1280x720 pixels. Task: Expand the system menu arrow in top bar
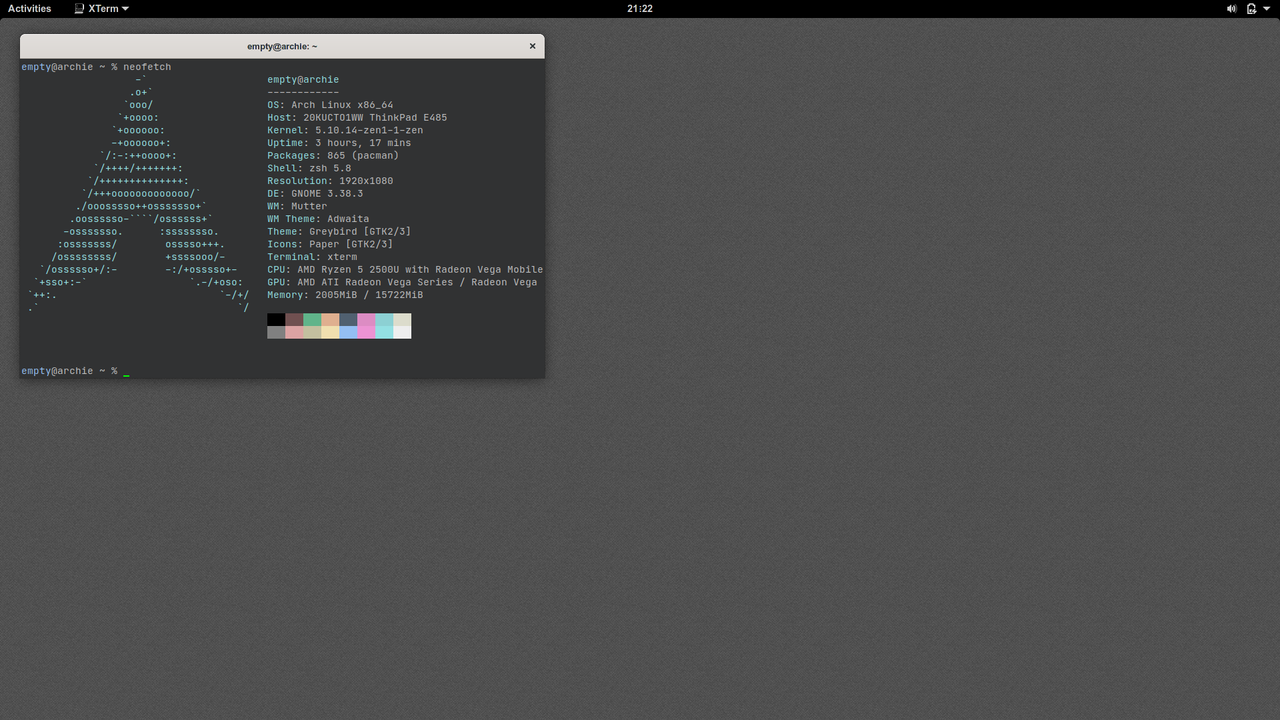pos(1268,9)
